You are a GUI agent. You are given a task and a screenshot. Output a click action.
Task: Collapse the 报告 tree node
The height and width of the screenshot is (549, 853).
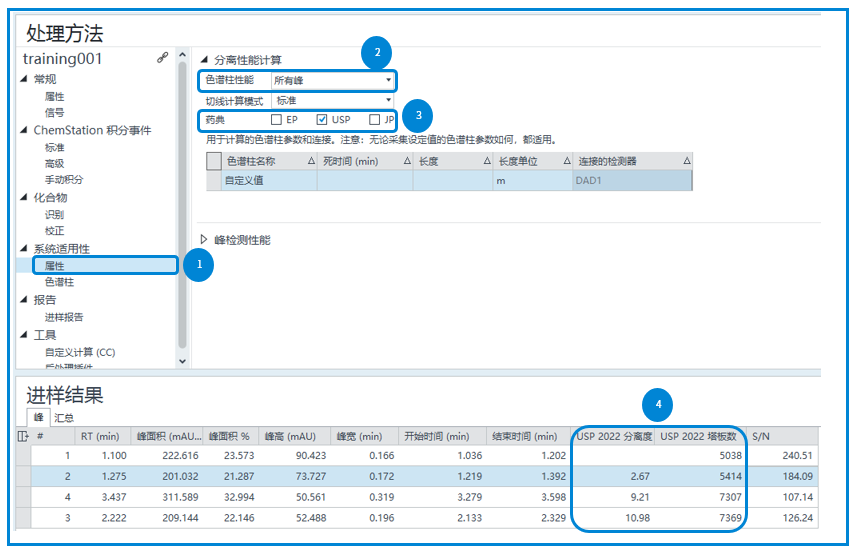pos(24,300)
